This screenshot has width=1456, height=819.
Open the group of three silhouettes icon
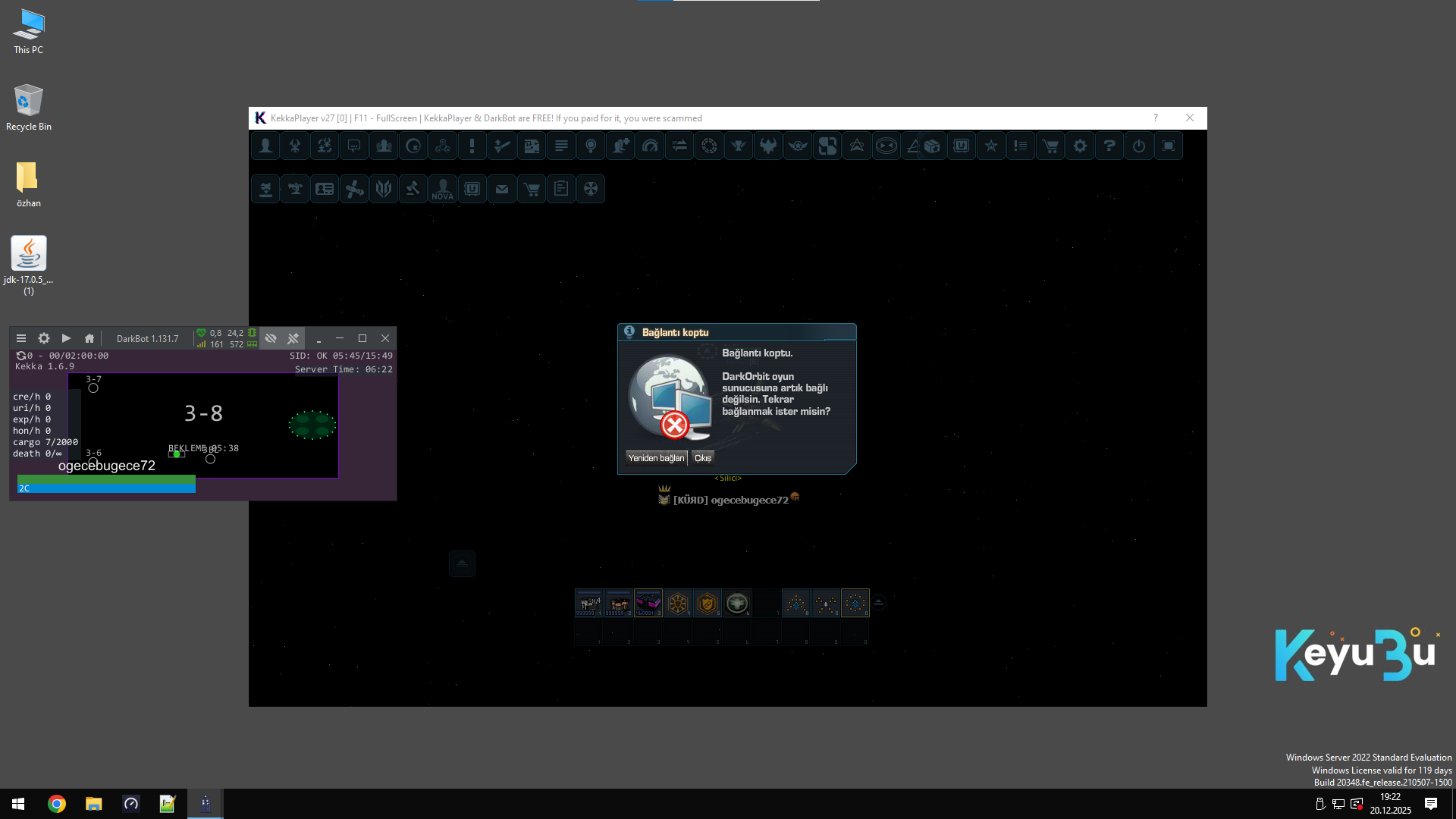(x=384, y=146)
